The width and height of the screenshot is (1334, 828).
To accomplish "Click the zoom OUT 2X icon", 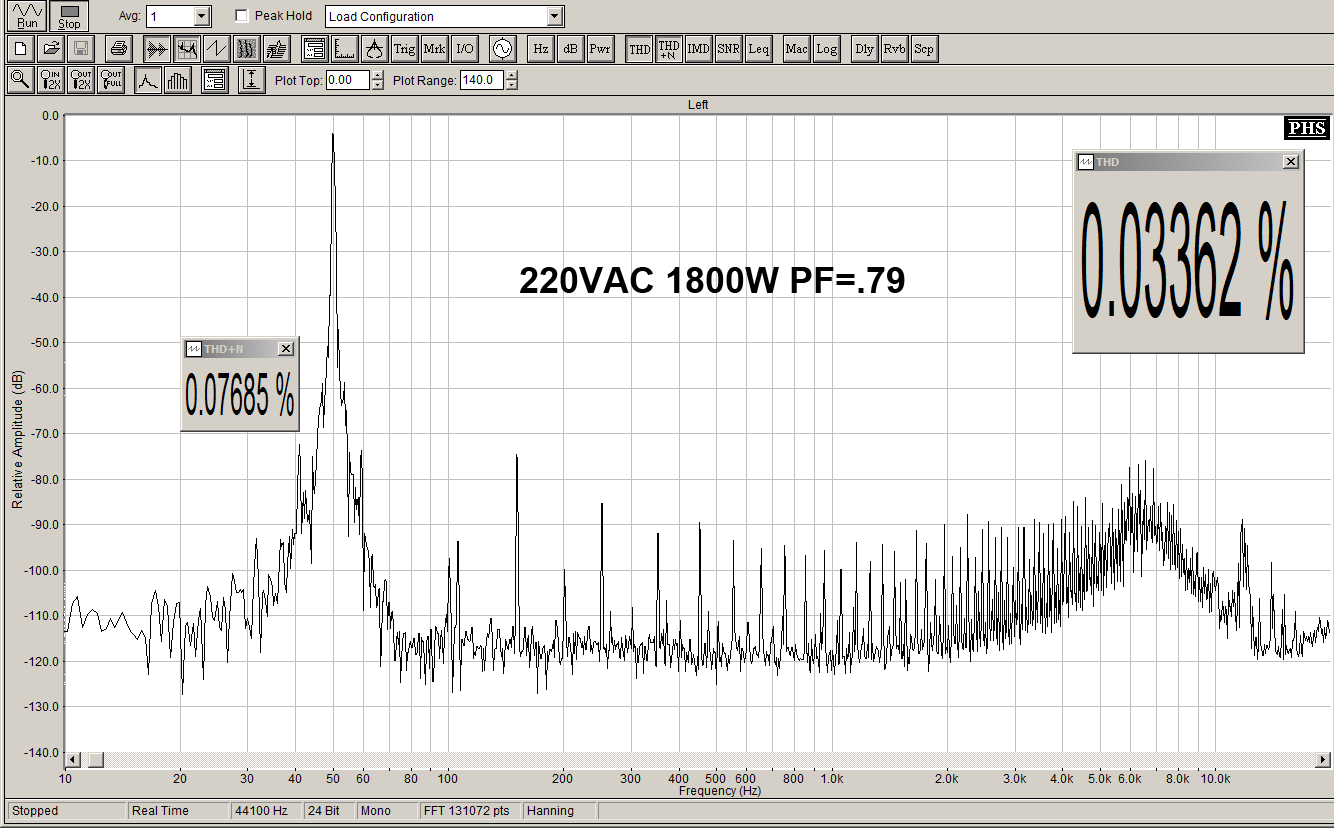I will (81, 80).
